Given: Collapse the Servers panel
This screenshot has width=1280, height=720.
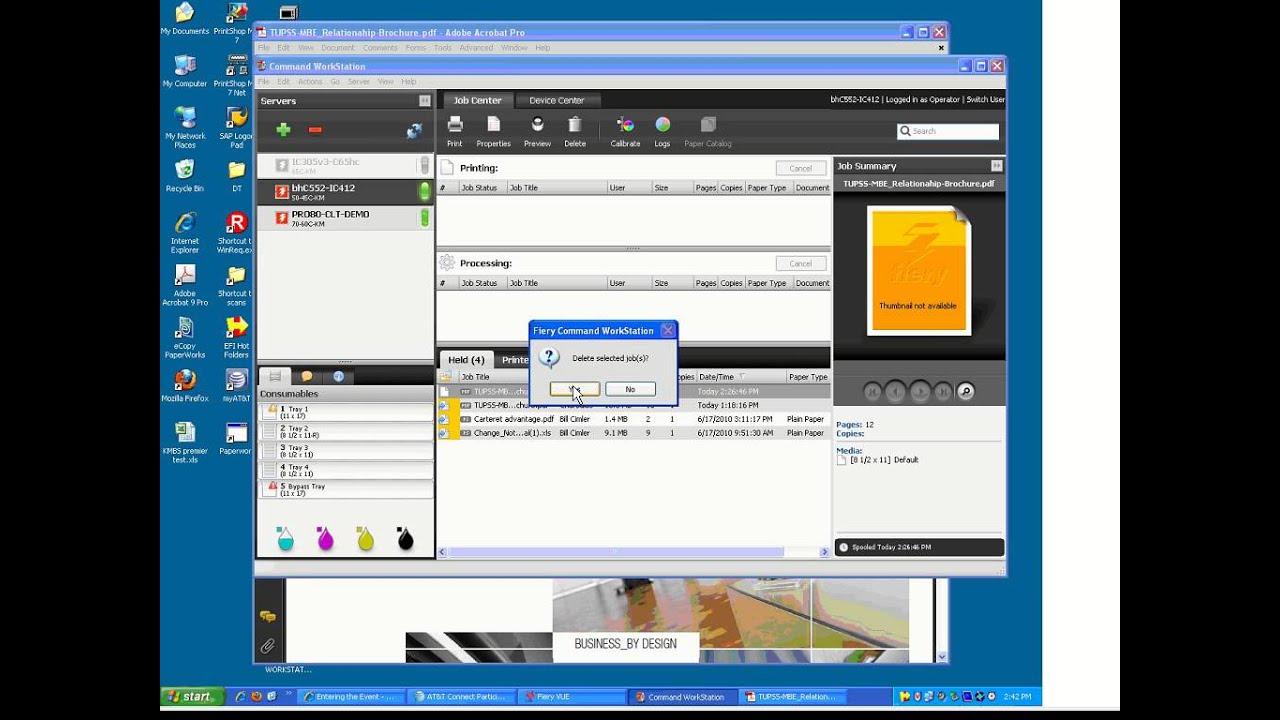Looking at the screenshot, I should pyautogui.click(x=425, y=101).
